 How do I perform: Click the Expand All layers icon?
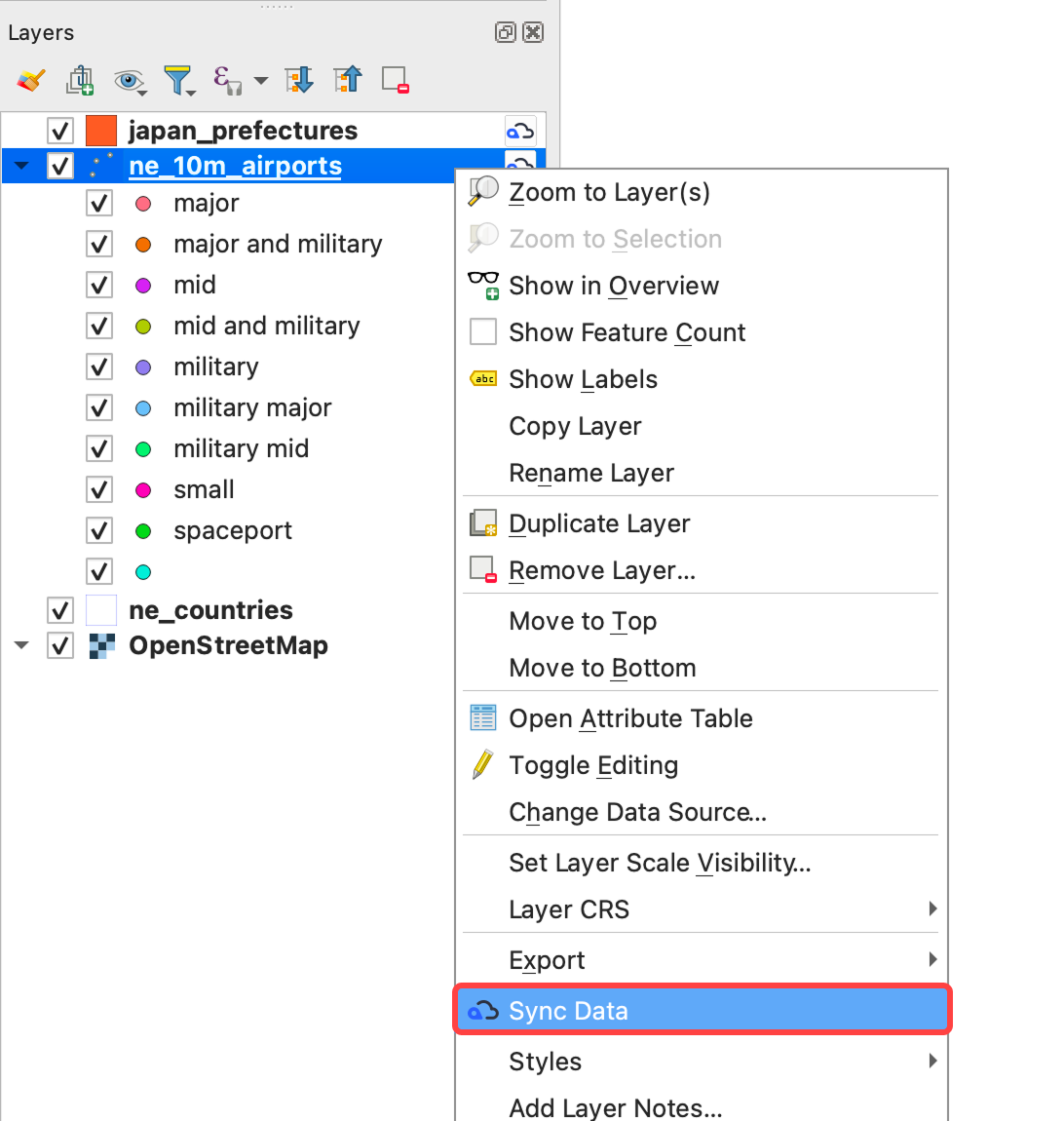point(299,80)
